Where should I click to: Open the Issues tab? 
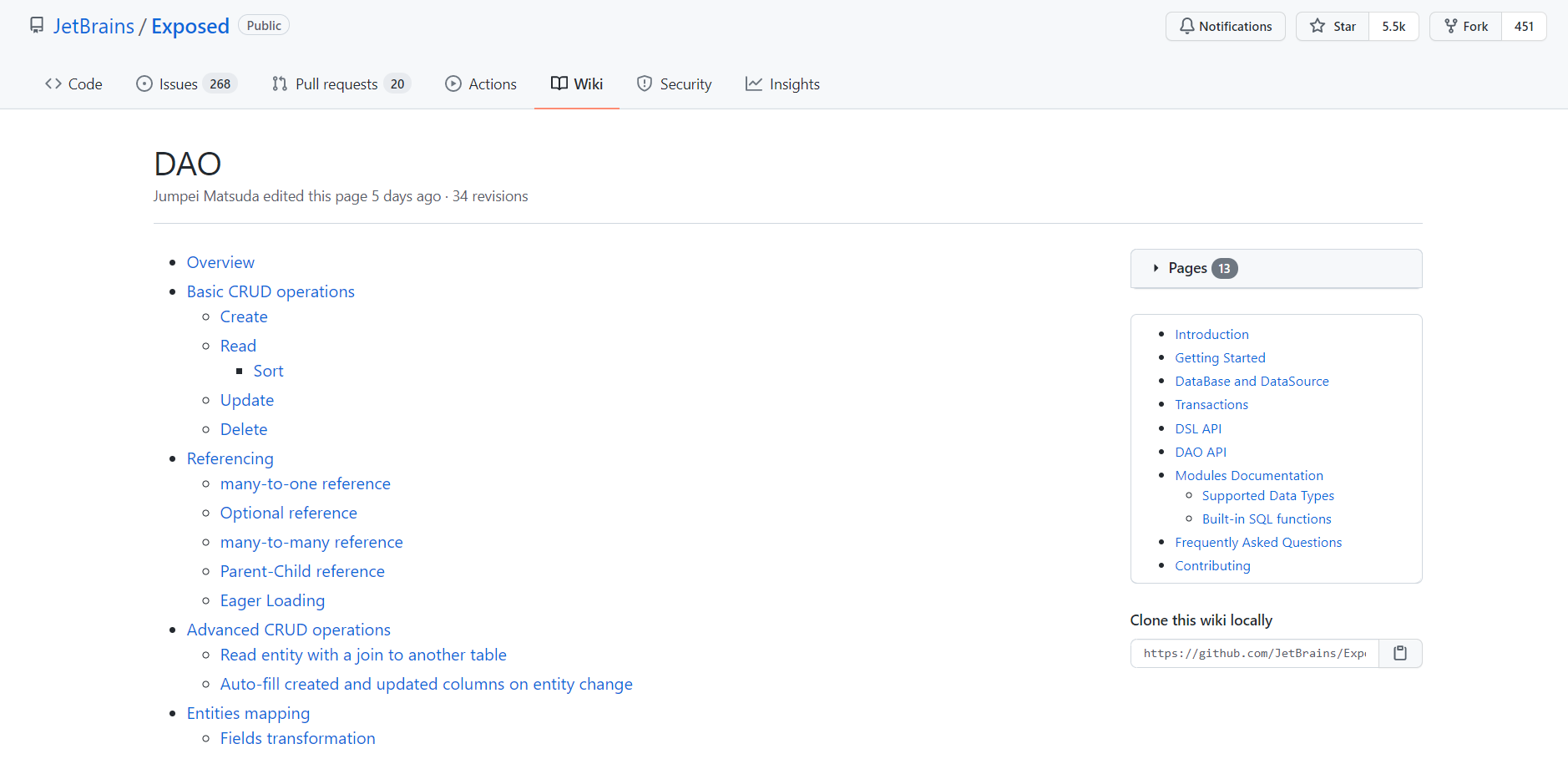pyautogui.click(x=187, y=83)
